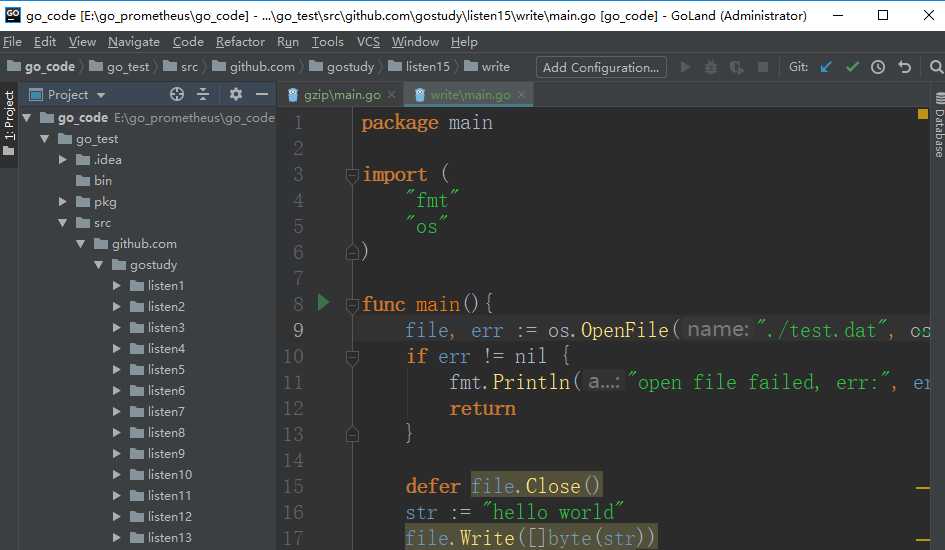Image resolution: width=945 pixels, height=550 pixels.
Task: Select the listen5 folder
Action: pyautogui.click(x=166, y=369)
